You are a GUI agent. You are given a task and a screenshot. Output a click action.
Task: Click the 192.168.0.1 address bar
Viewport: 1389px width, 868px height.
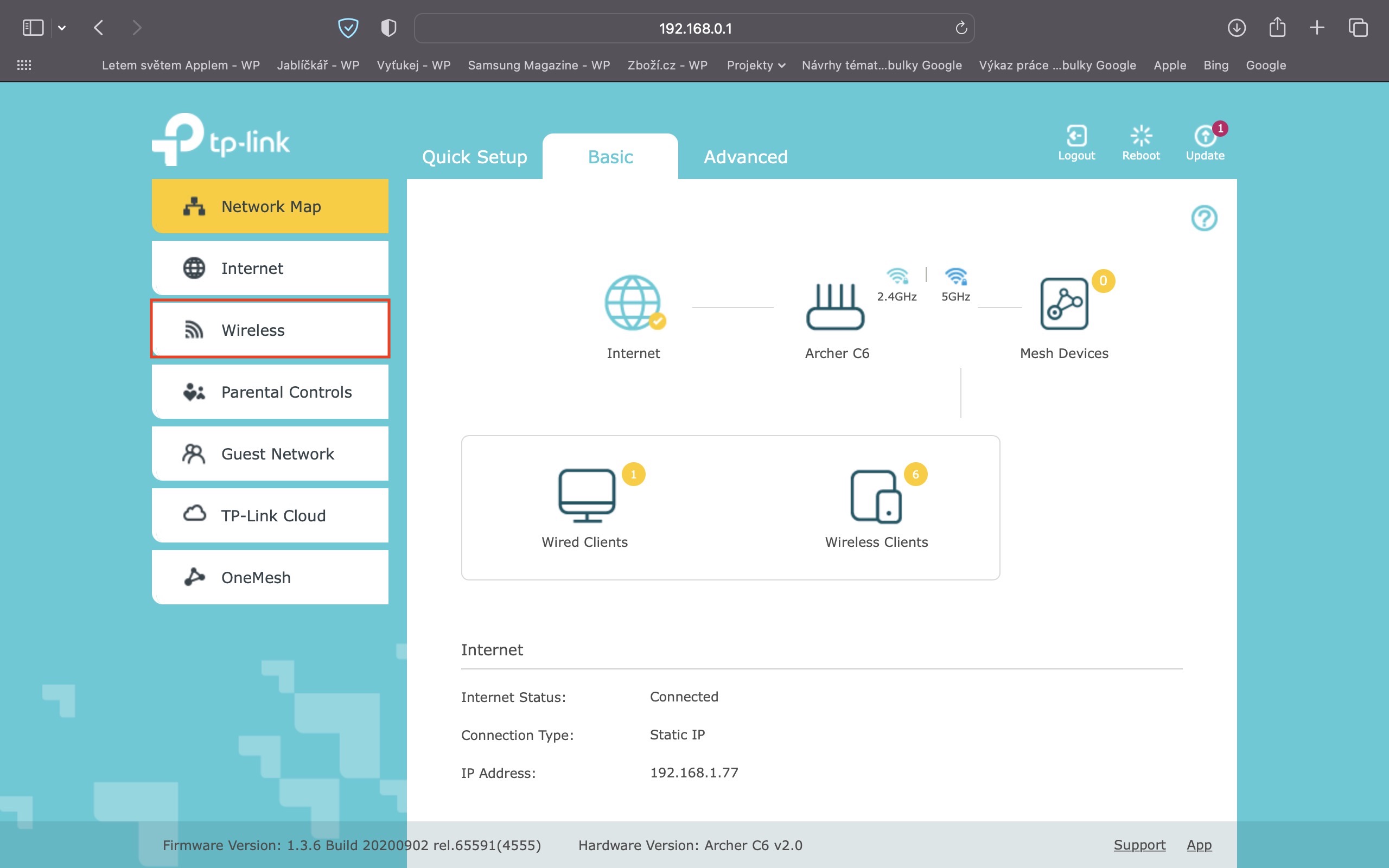click(694, 28)
